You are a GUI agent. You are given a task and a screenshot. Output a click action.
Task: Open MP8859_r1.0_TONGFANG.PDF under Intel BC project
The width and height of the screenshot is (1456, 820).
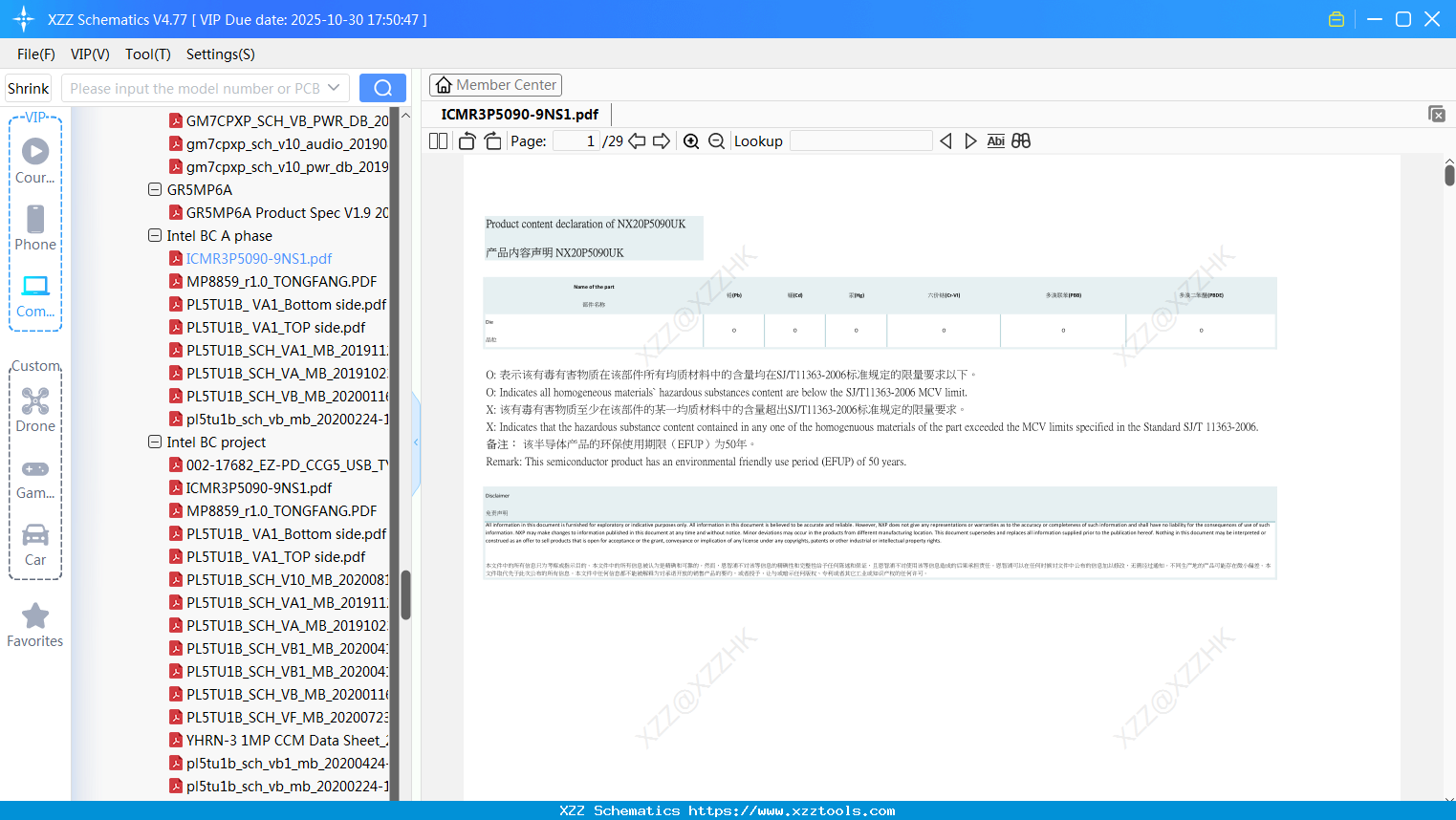(x=273, y=510)
